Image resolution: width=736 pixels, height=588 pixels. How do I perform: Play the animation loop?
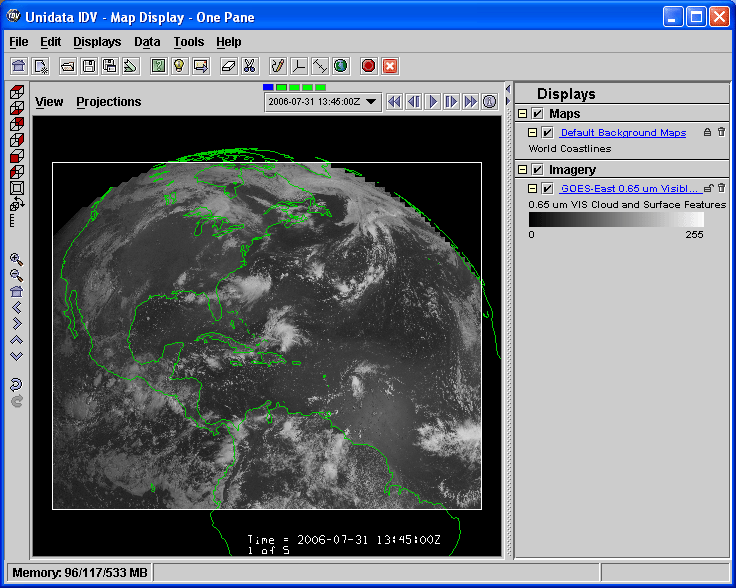pos(433,101)
